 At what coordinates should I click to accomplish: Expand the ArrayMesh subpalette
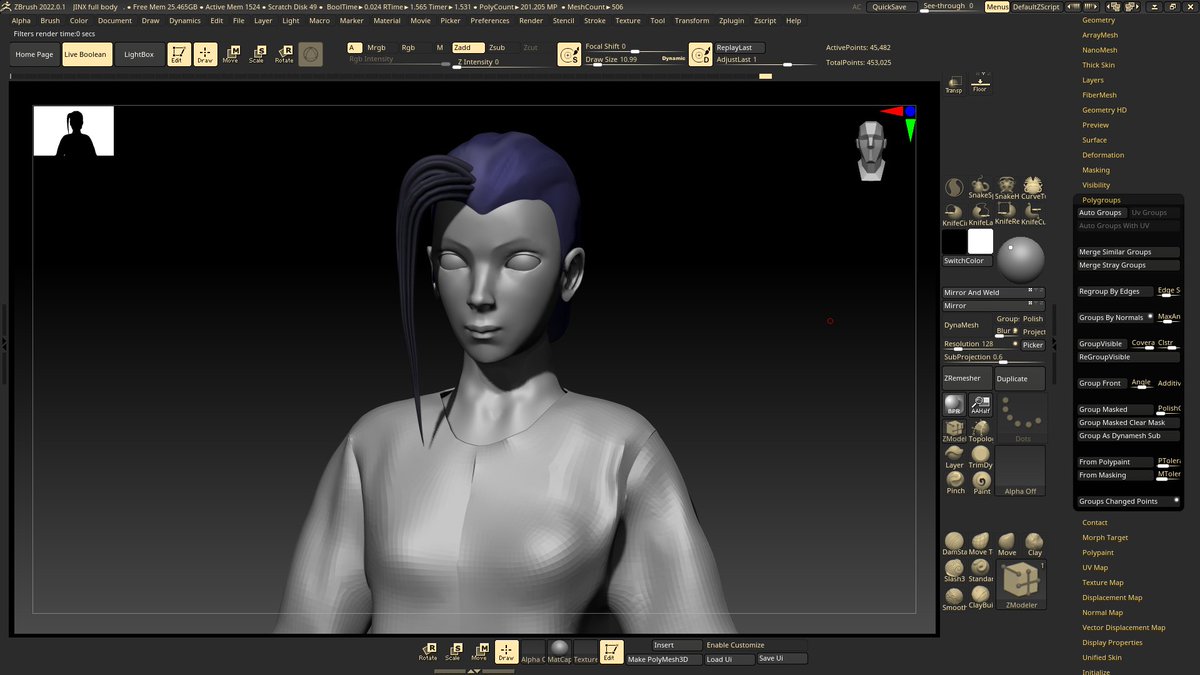coord(1100,35)
